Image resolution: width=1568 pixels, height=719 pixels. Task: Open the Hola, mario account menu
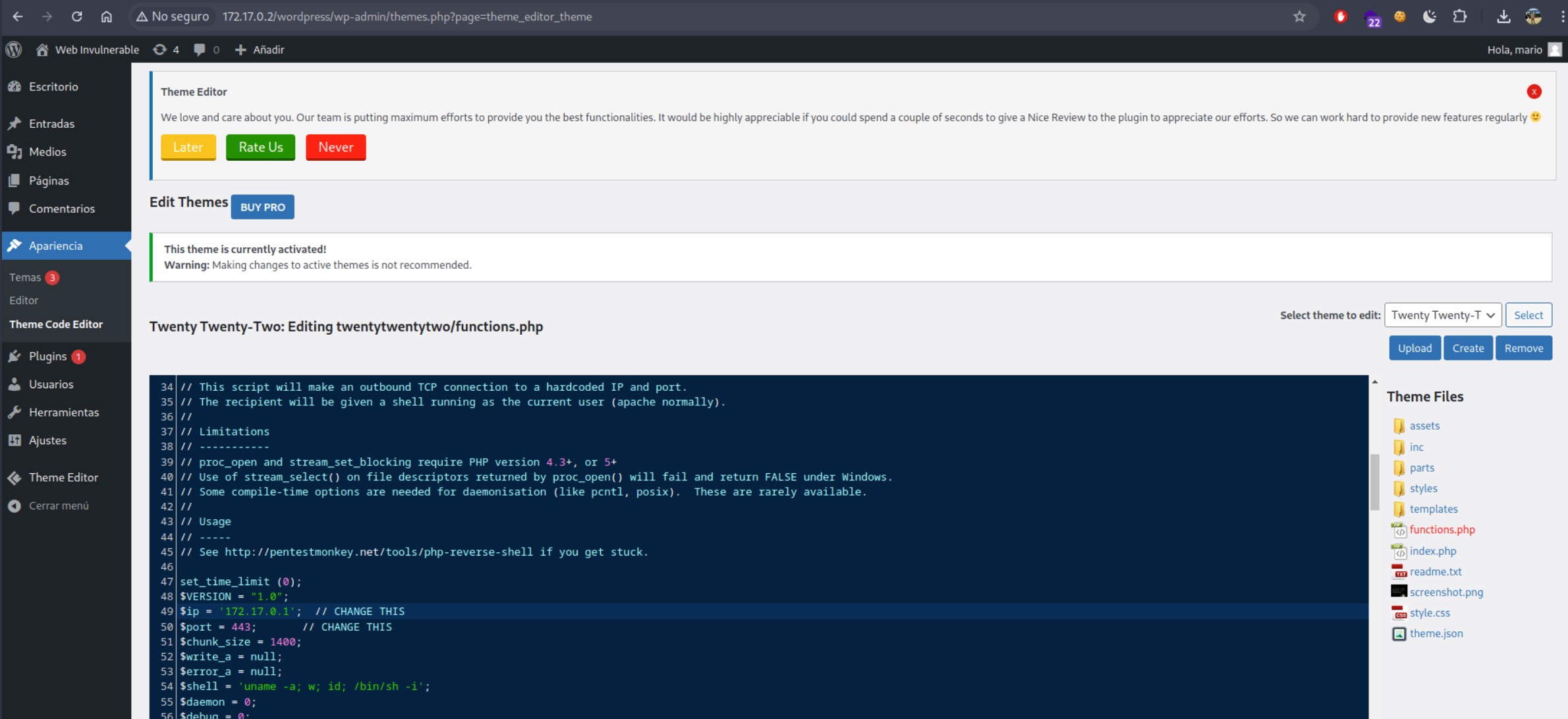click(x=1525, y=49)
